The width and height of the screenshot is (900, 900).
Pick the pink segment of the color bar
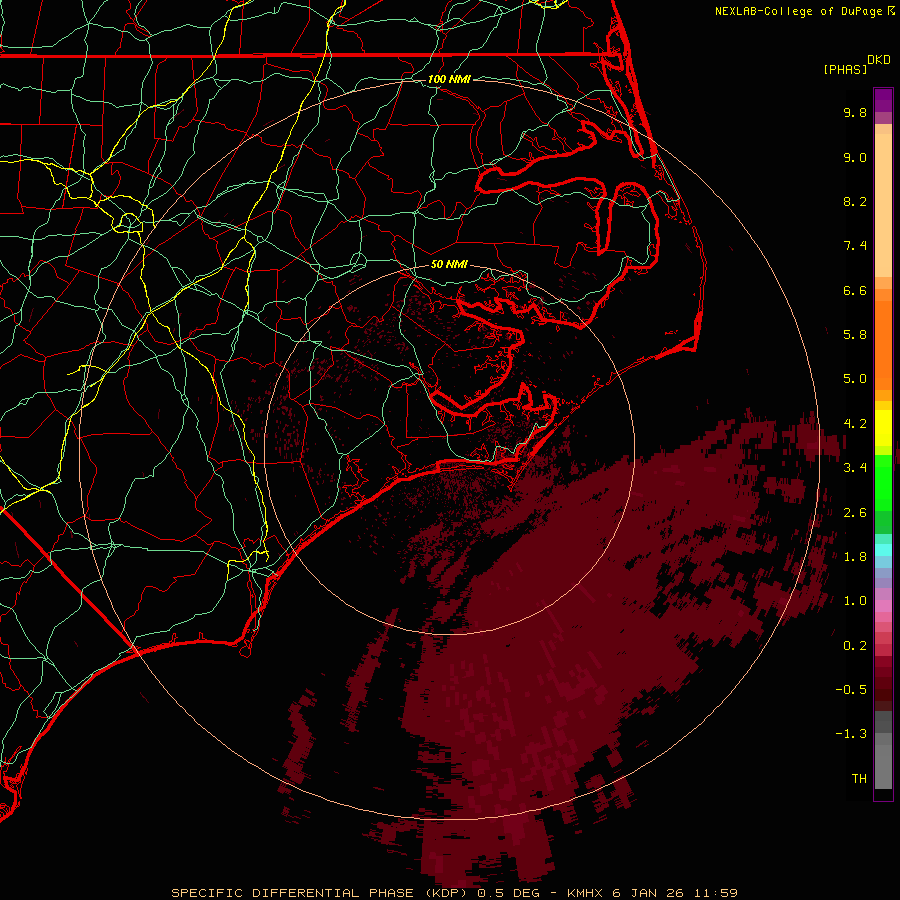tap(883, 606)
